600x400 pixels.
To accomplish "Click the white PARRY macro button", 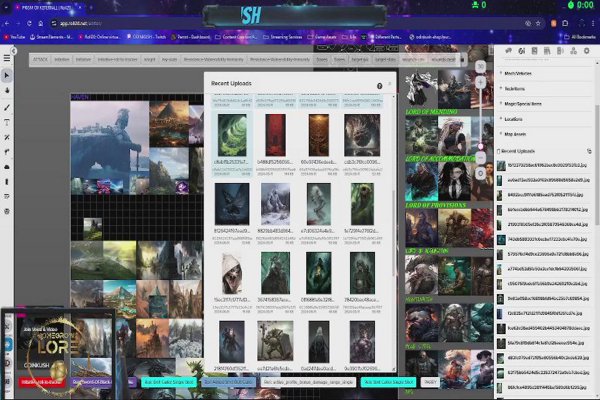I will click(430, 382).
